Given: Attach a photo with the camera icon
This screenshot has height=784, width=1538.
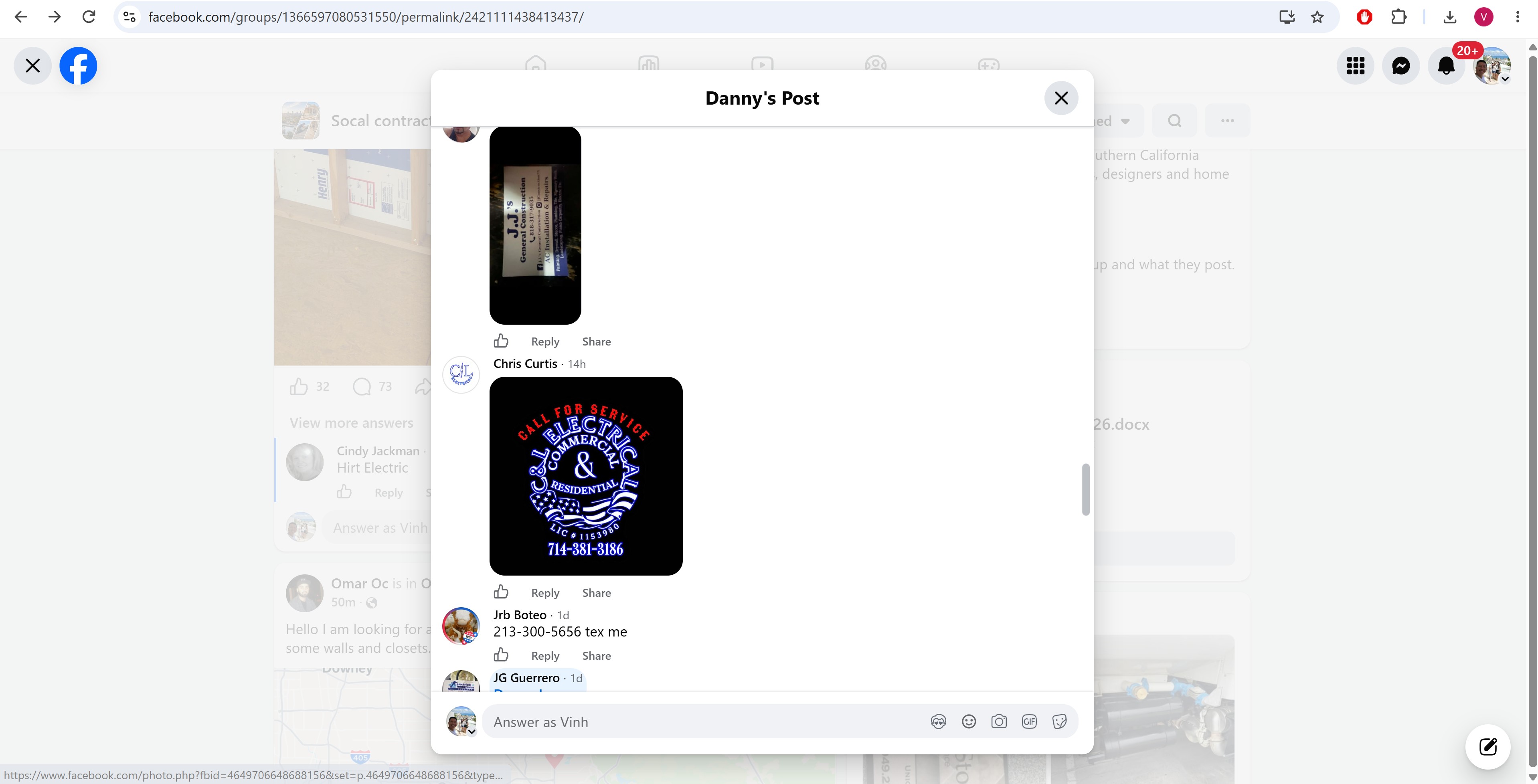Looking at the screenshot, I should pyautogui.click(x=999, y=722).
